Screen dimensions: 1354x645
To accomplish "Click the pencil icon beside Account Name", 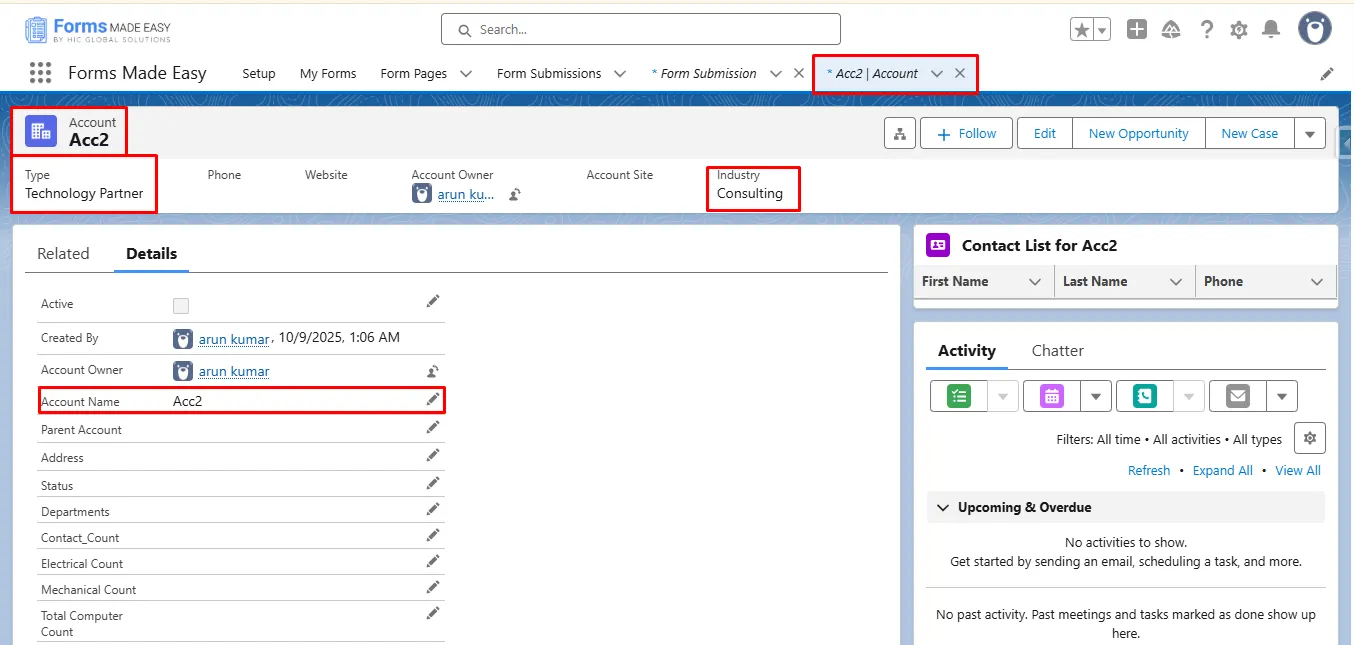I will 433,399.
